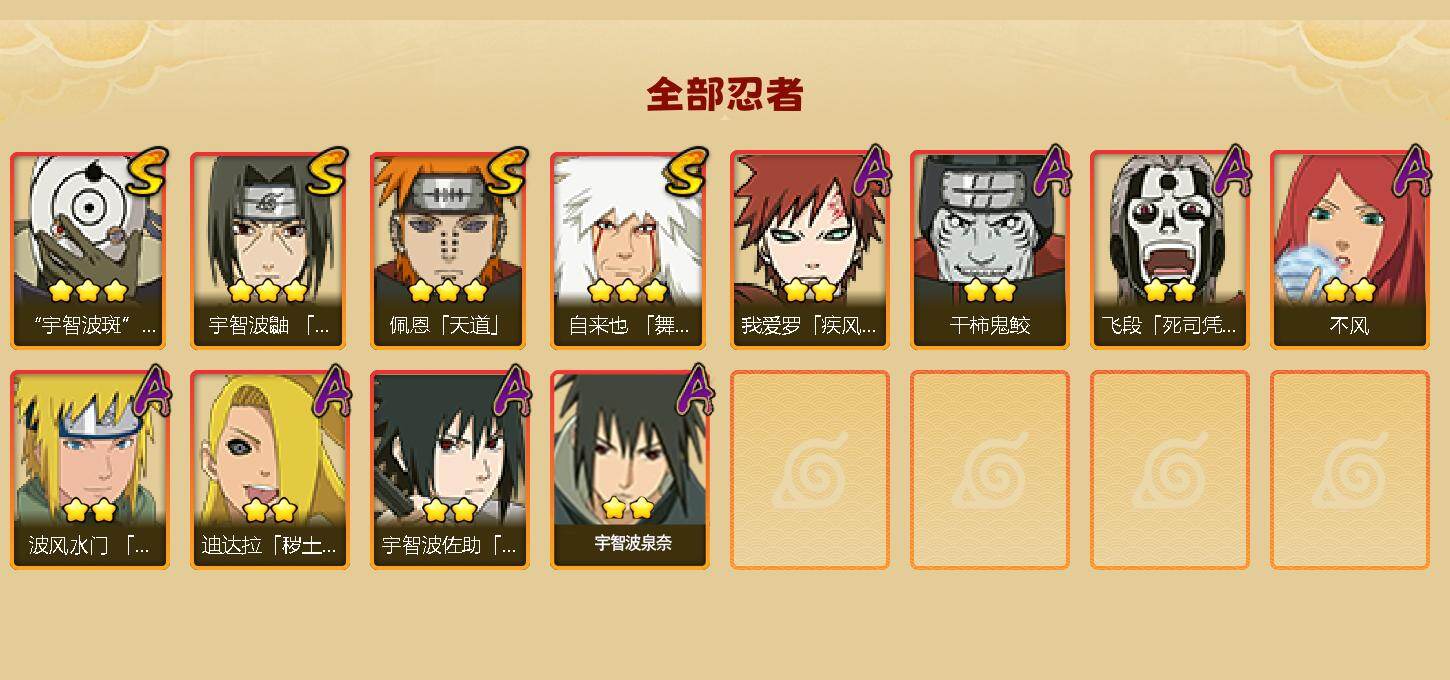Click the A rank badge on the 不风 card
Image resolution: width=1450 pixels, height=680 pixels.
click(1412, 171)
